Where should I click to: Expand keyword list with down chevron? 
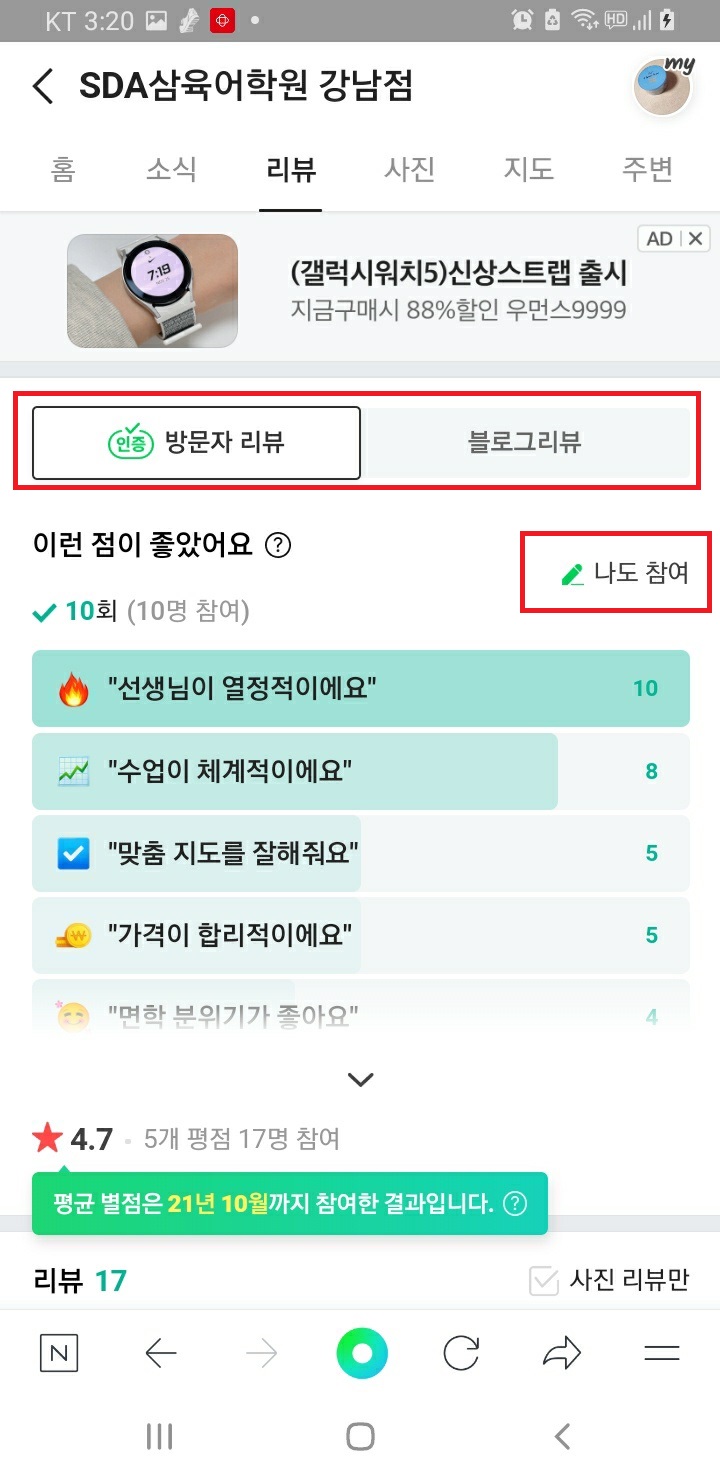(x=360, y=1079)
